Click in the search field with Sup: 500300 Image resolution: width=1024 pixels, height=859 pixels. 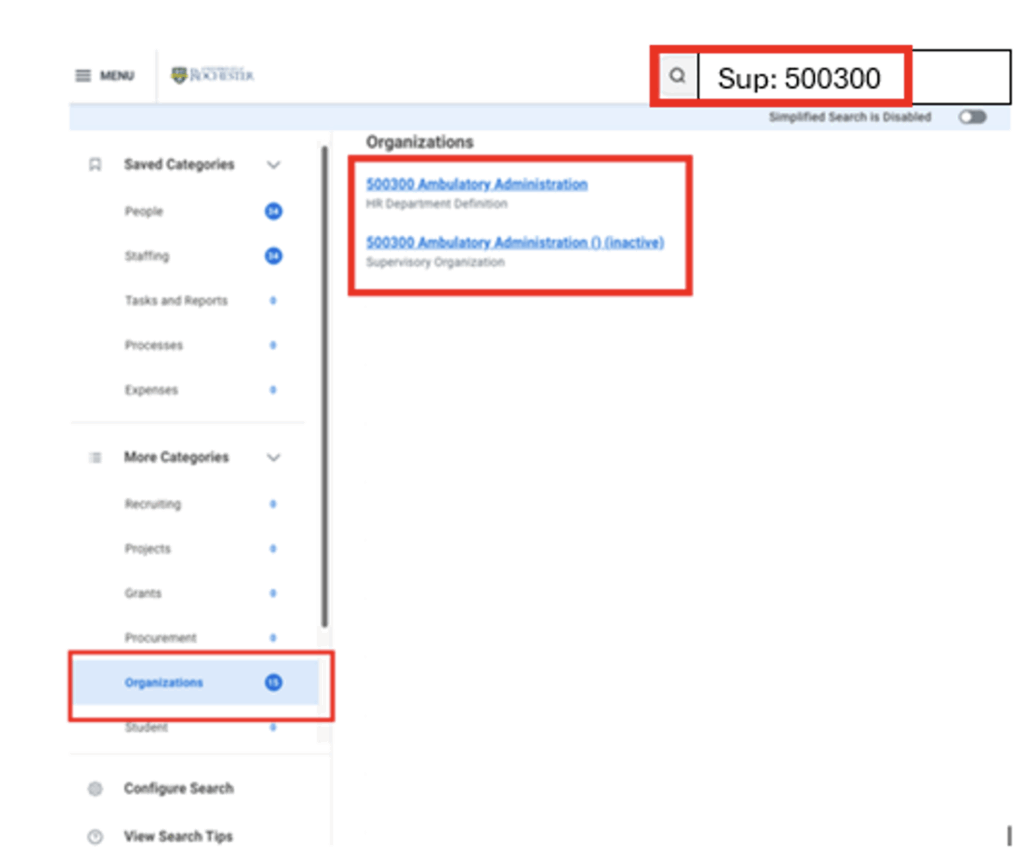coord(854,77)
